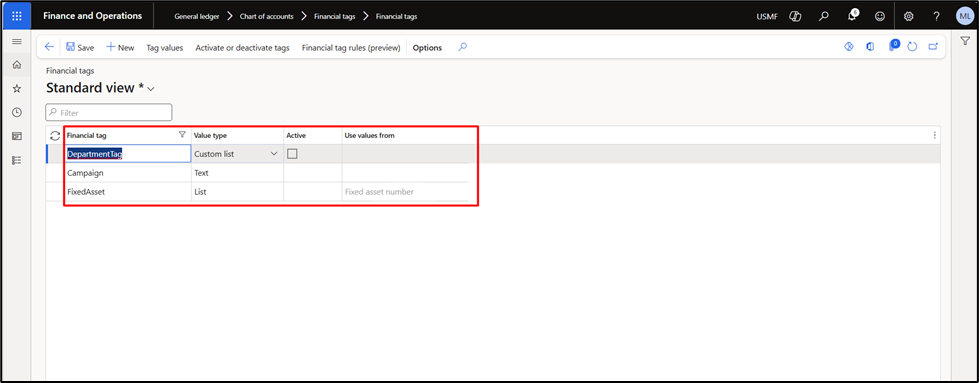Expand the Standard view chevron
The height and width of the screenshot is (383, 979).
tap(150, 89)
